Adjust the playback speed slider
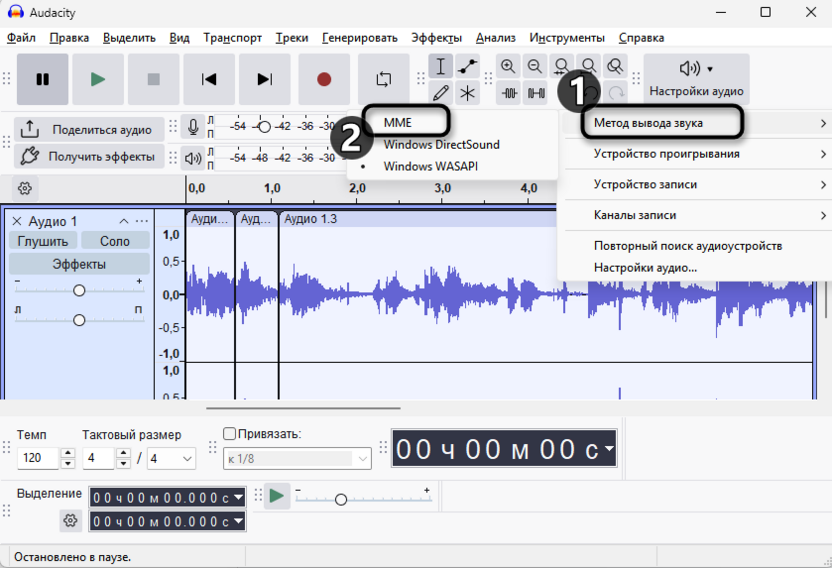Viewport: 832px width, 568px height. [x=341, y=500]
